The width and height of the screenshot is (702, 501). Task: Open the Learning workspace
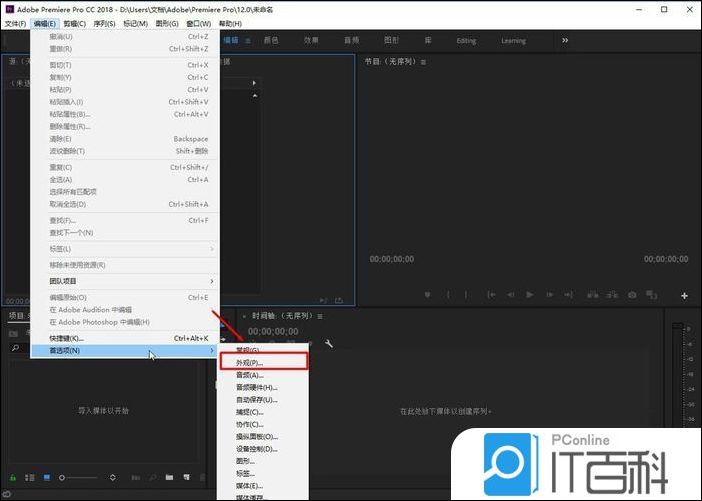tap(513, 41)
